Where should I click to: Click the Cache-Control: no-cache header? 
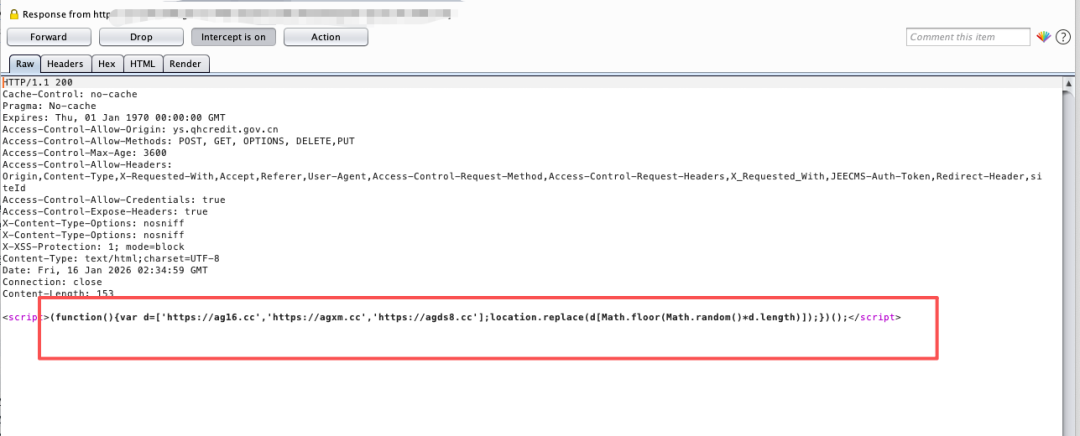click(70, 94)
